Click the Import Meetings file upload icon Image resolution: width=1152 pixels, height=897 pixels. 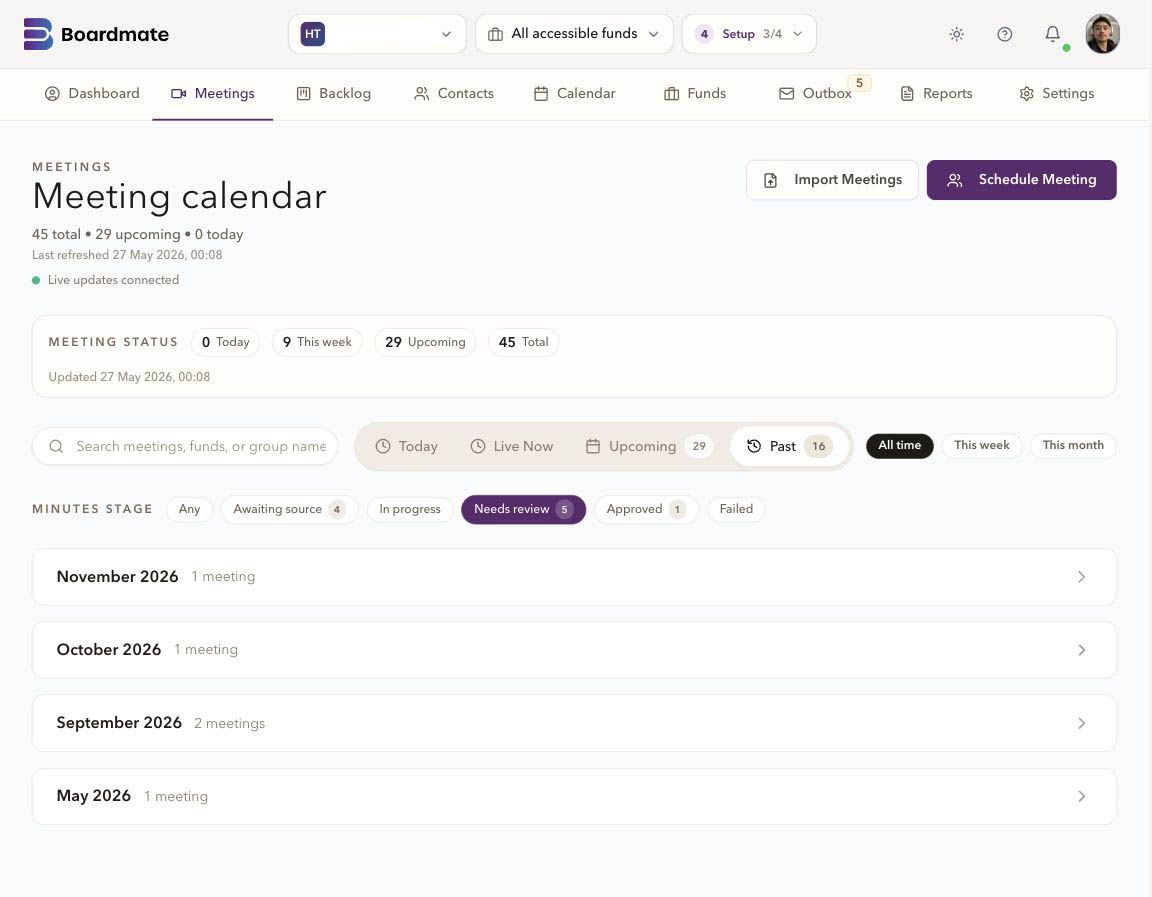(x=770, y=180)
